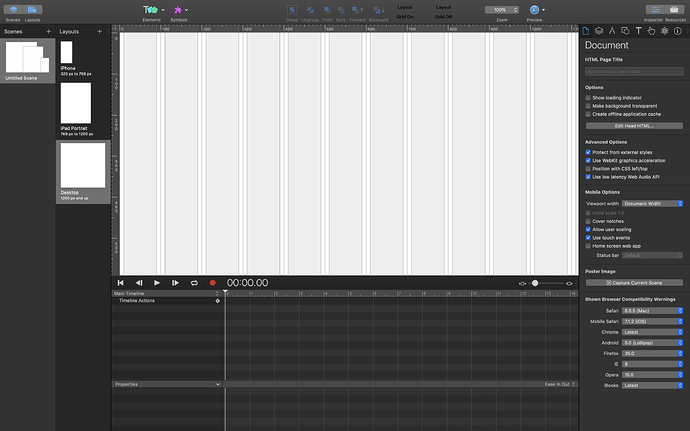Open Safari compatibility version dropdown

652,310
